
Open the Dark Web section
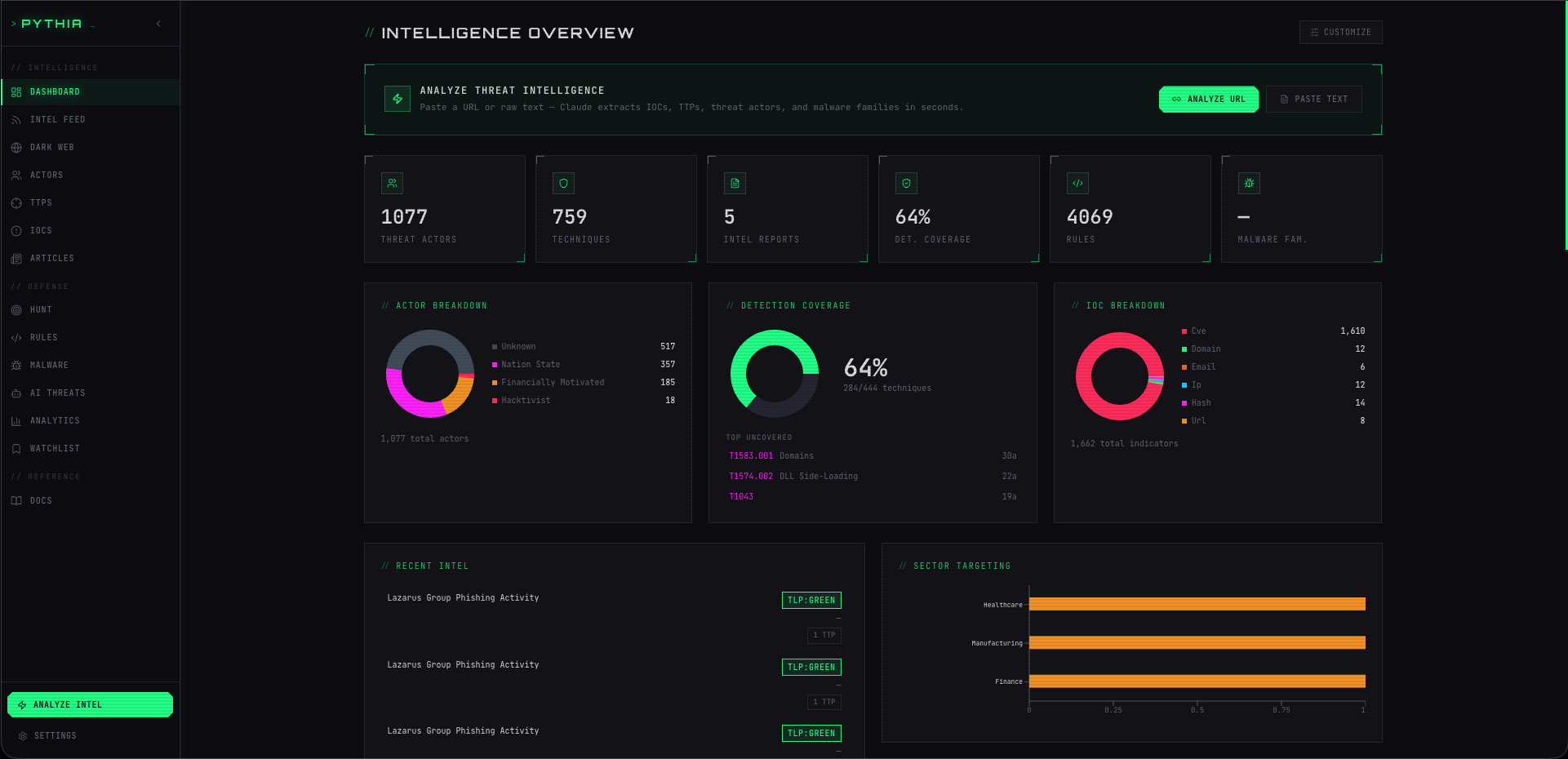coord(91,148)
